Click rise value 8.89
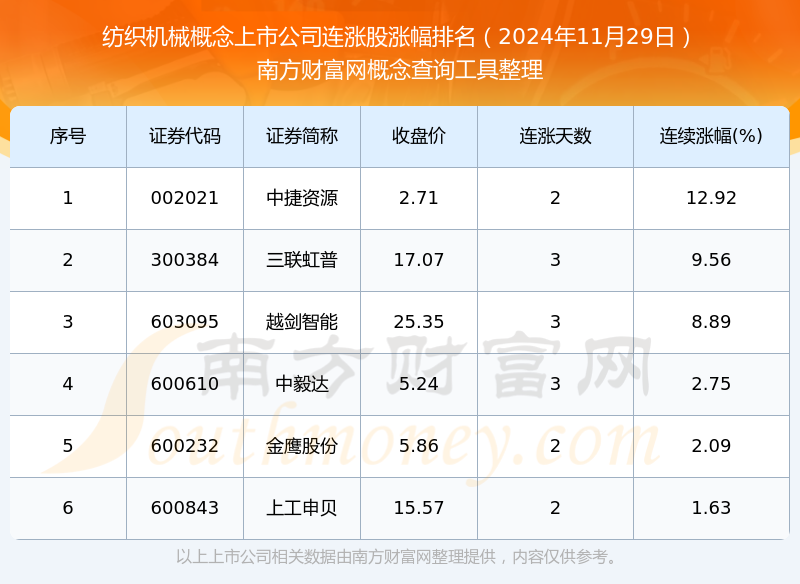Image resolution: width=800 pixels, height=584 pixels. 711,322
